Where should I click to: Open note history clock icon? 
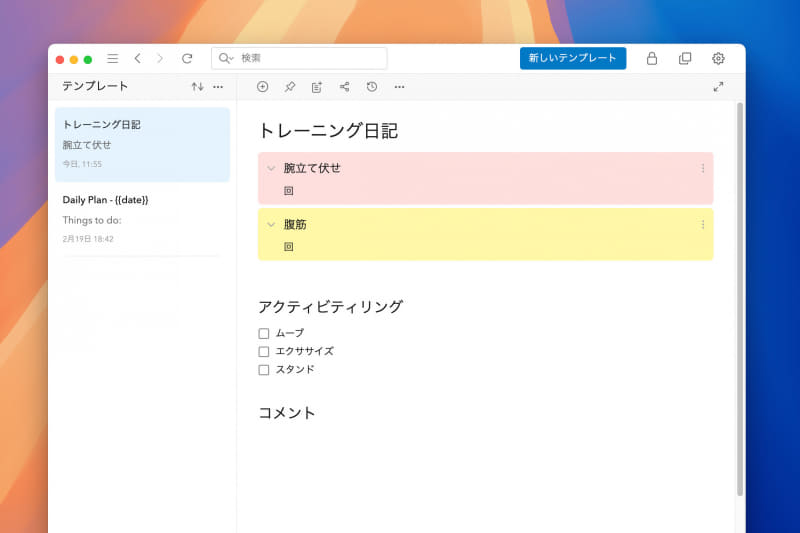click(372, 87)
